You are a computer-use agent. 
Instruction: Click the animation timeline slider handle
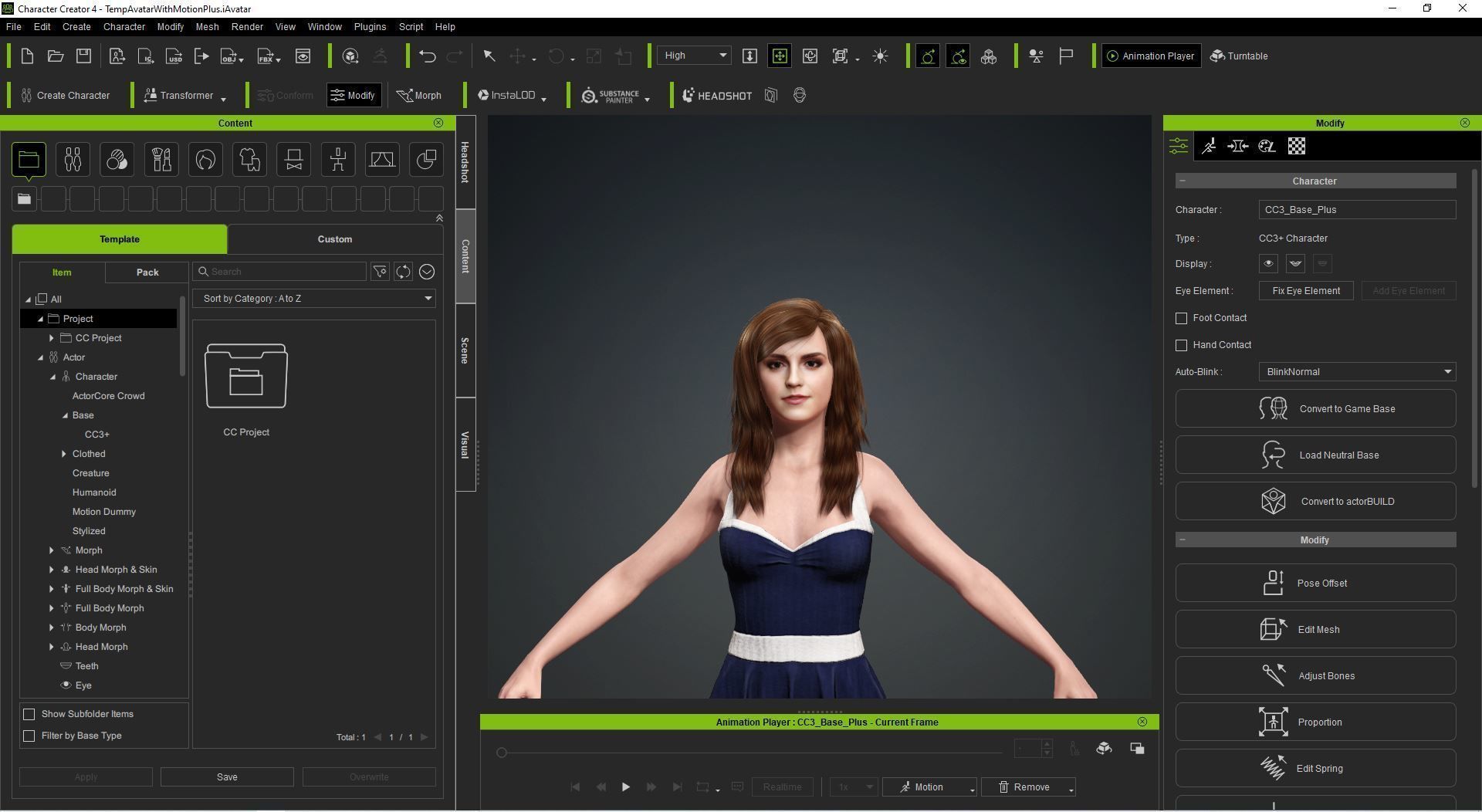502,753
